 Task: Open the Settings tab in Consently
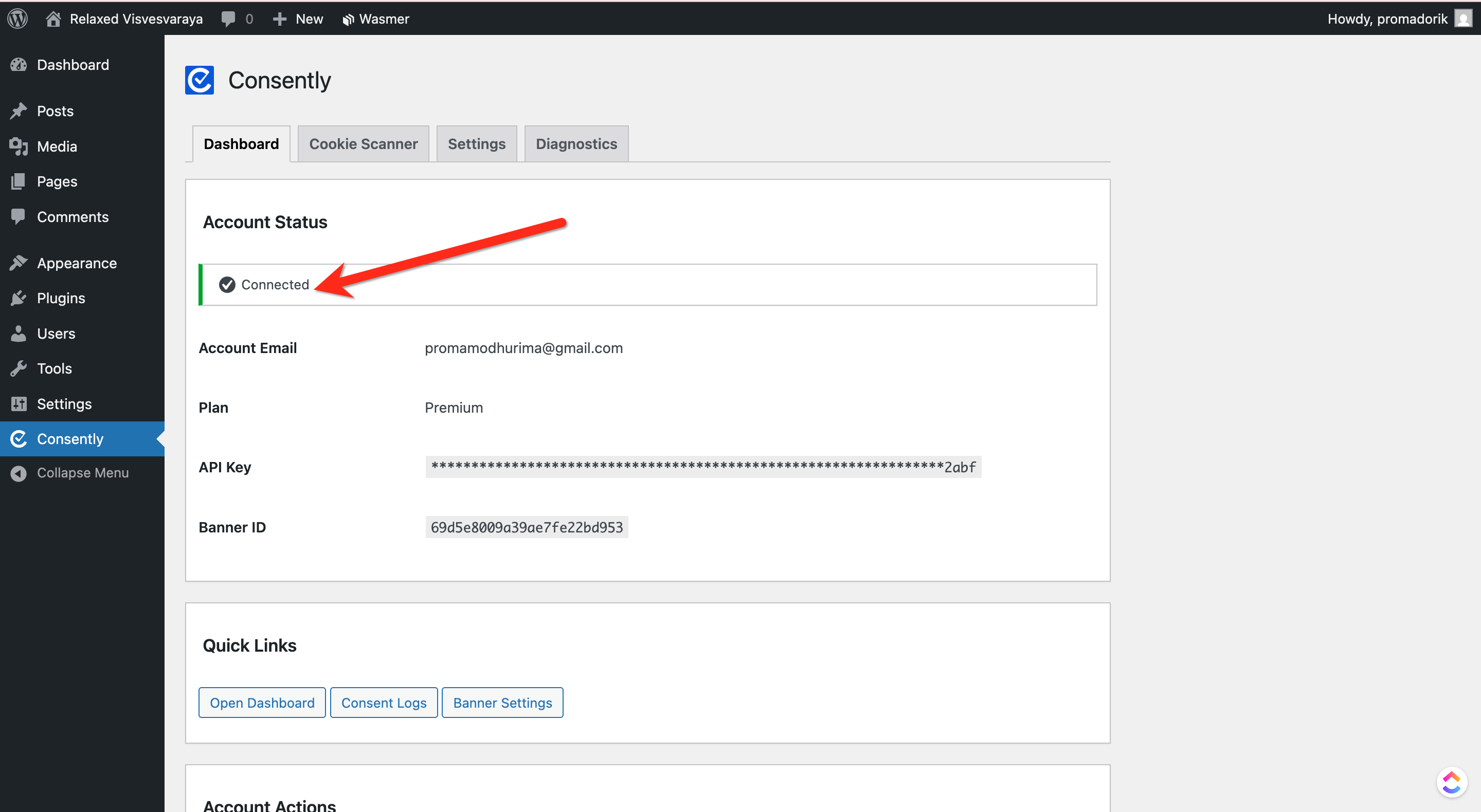click(476, 144)
